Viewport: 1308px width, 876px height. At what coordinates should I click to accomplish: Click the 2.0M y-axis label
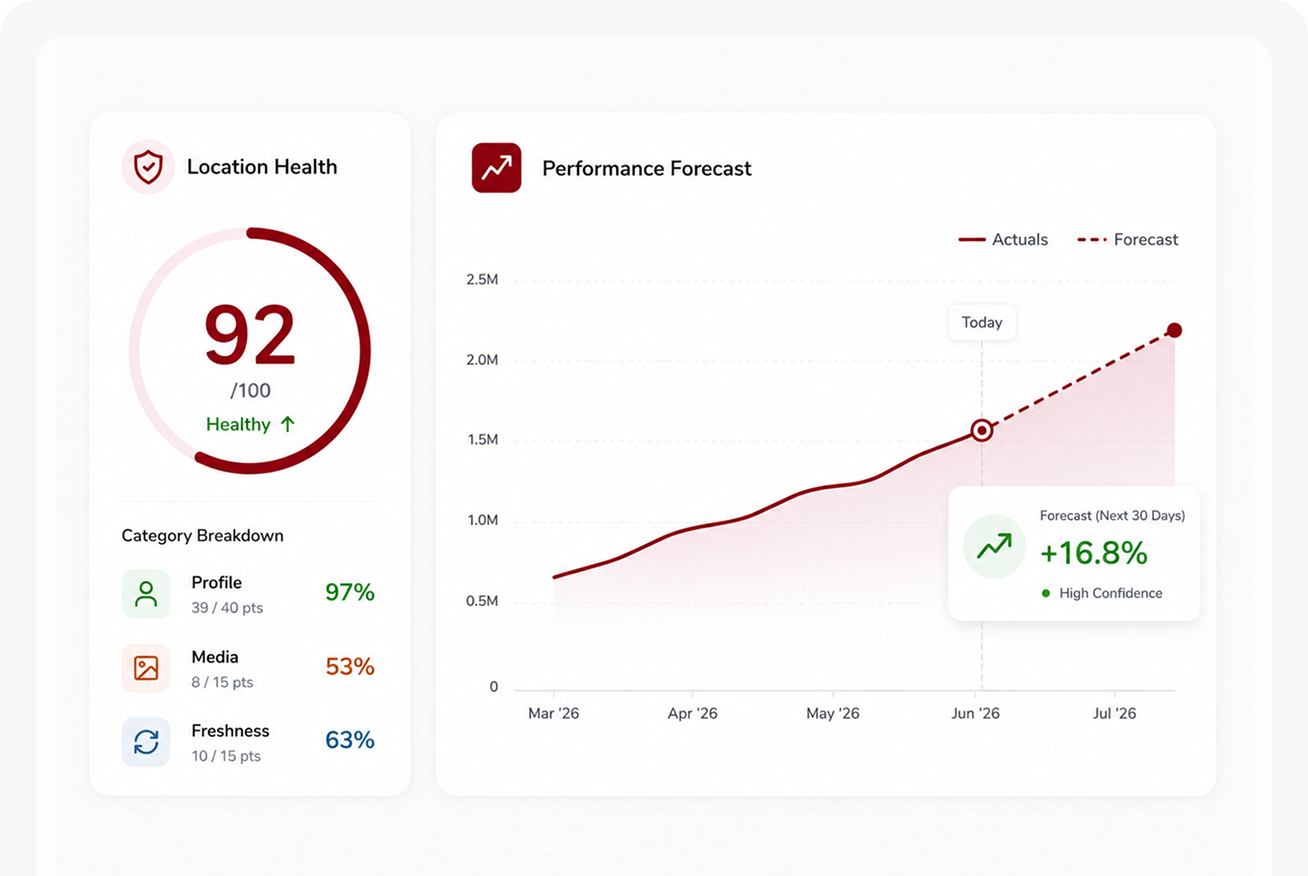tap(482, 360)
